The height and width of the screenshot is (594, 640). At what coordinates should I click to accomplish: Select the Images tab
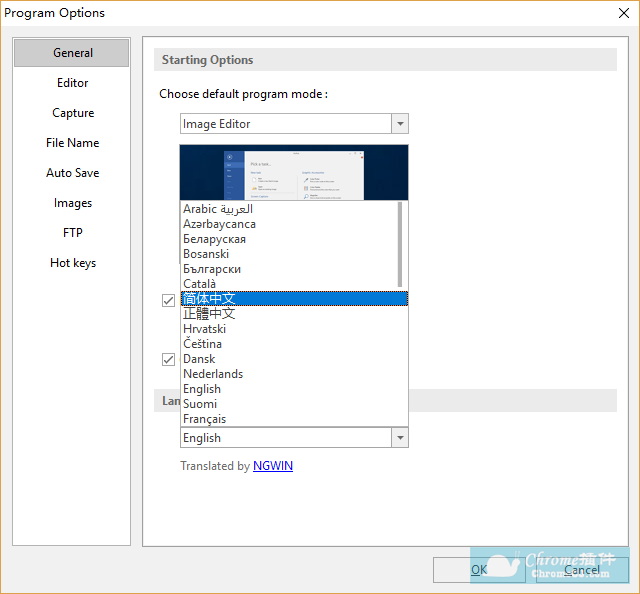coord(72,203)
